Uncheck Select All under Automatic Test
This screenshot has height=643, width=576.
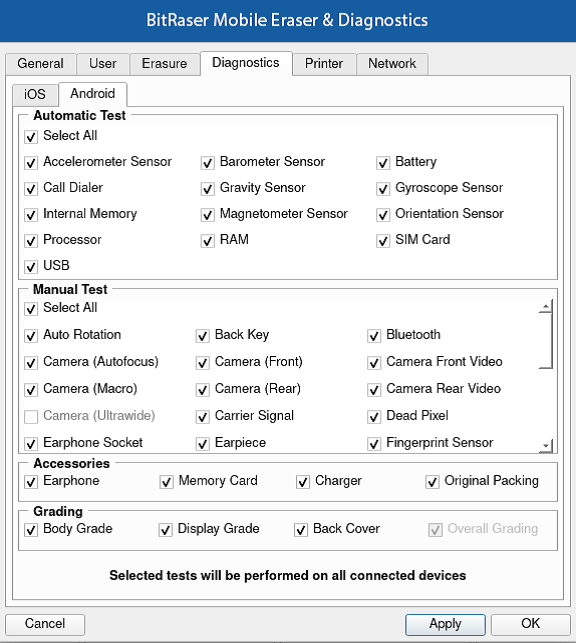(31, 137)
